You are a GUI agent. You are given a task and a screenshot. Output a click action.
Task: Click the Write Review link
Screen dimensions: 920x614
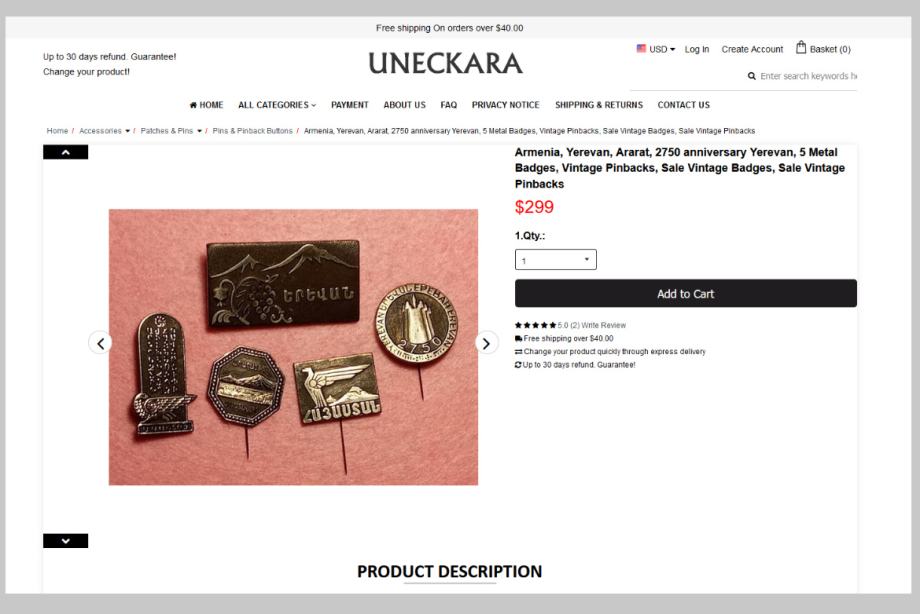tap(604, 325)
